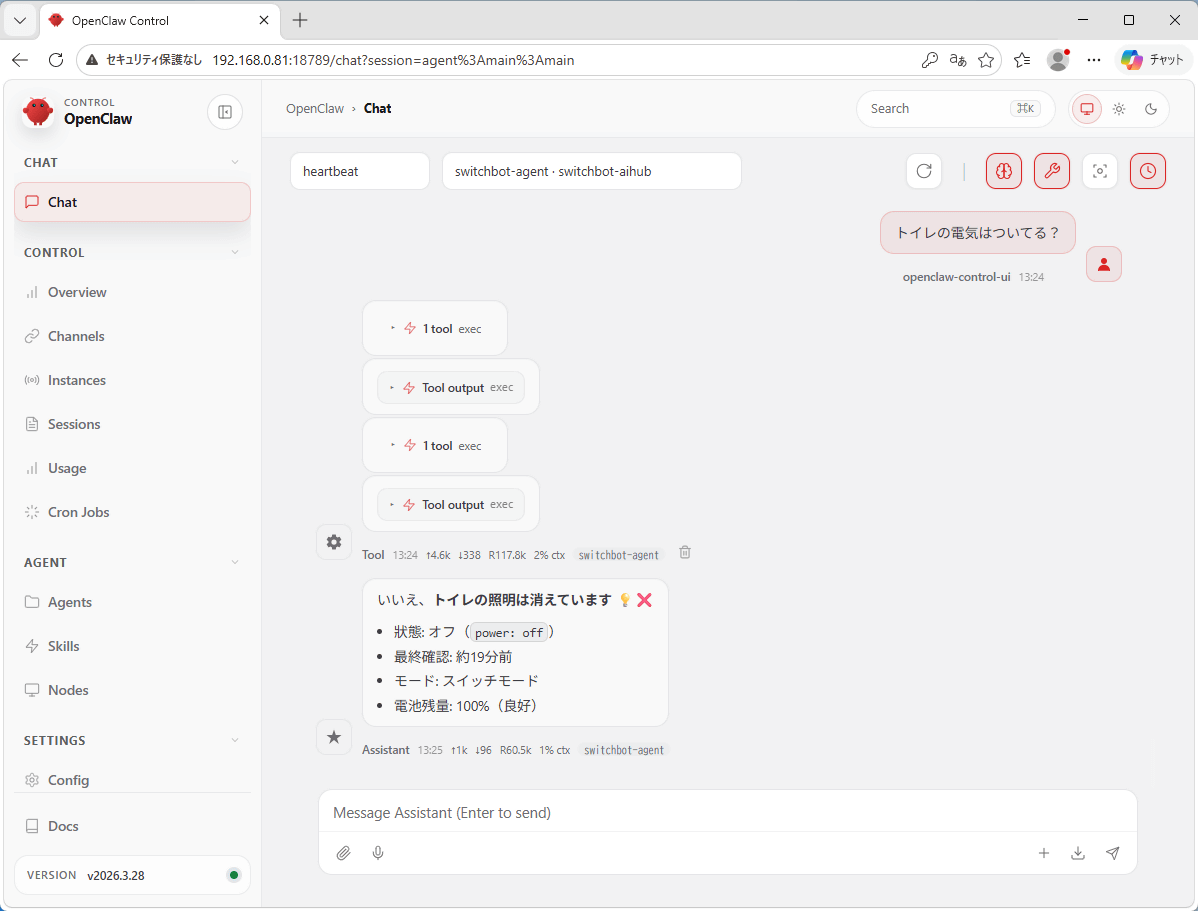Go to the Skills page
Screen dimensions: 1198x911
click(132, 647)
